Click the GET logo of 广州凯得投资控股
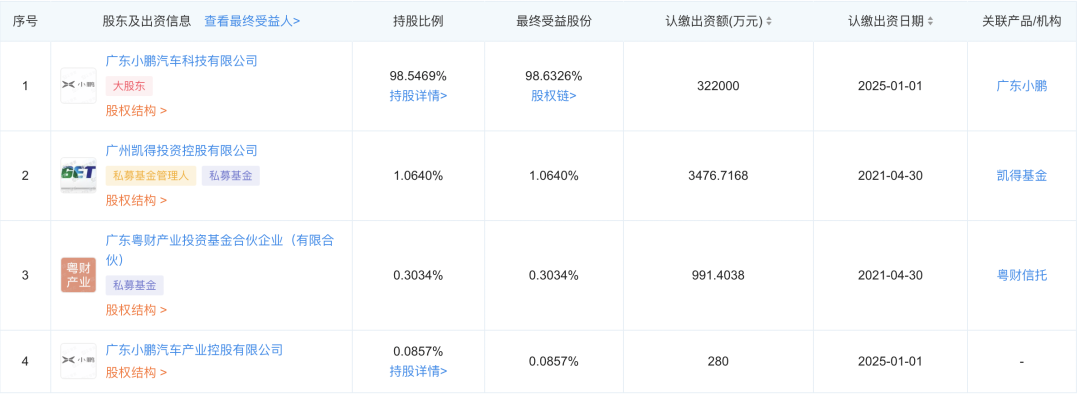Screen dimensions: 1080x395 click(79, 175)
